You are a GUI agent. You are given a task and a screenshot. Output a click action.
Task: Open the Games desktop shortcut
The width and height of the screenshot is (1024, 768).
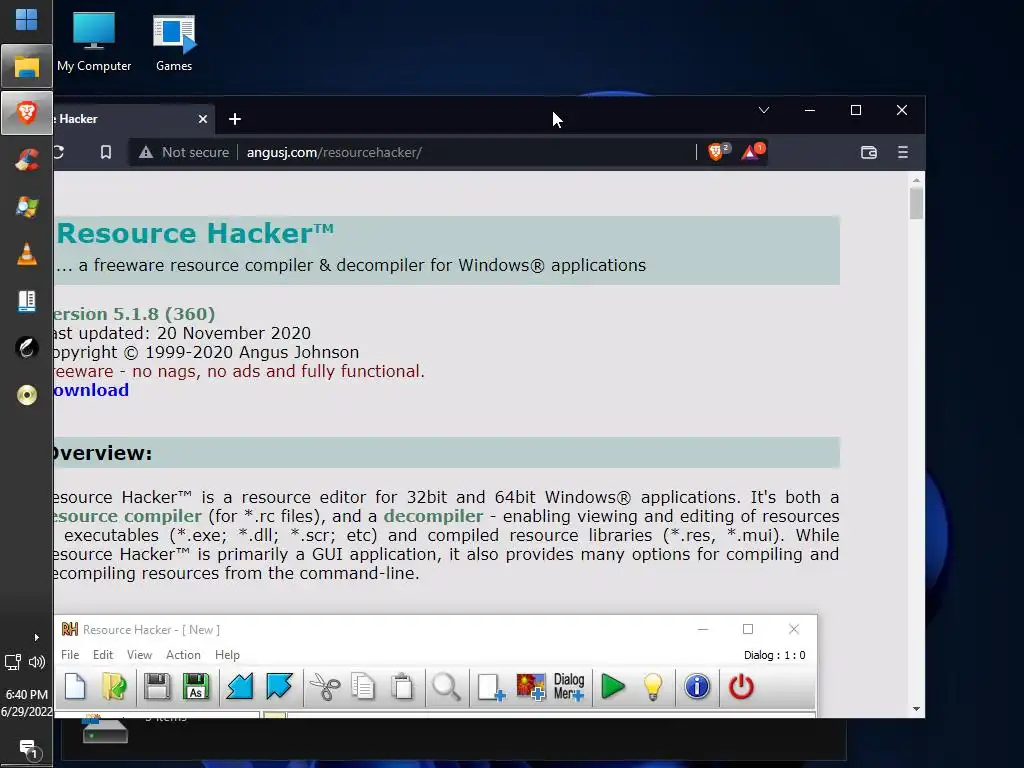coord(174,42)
